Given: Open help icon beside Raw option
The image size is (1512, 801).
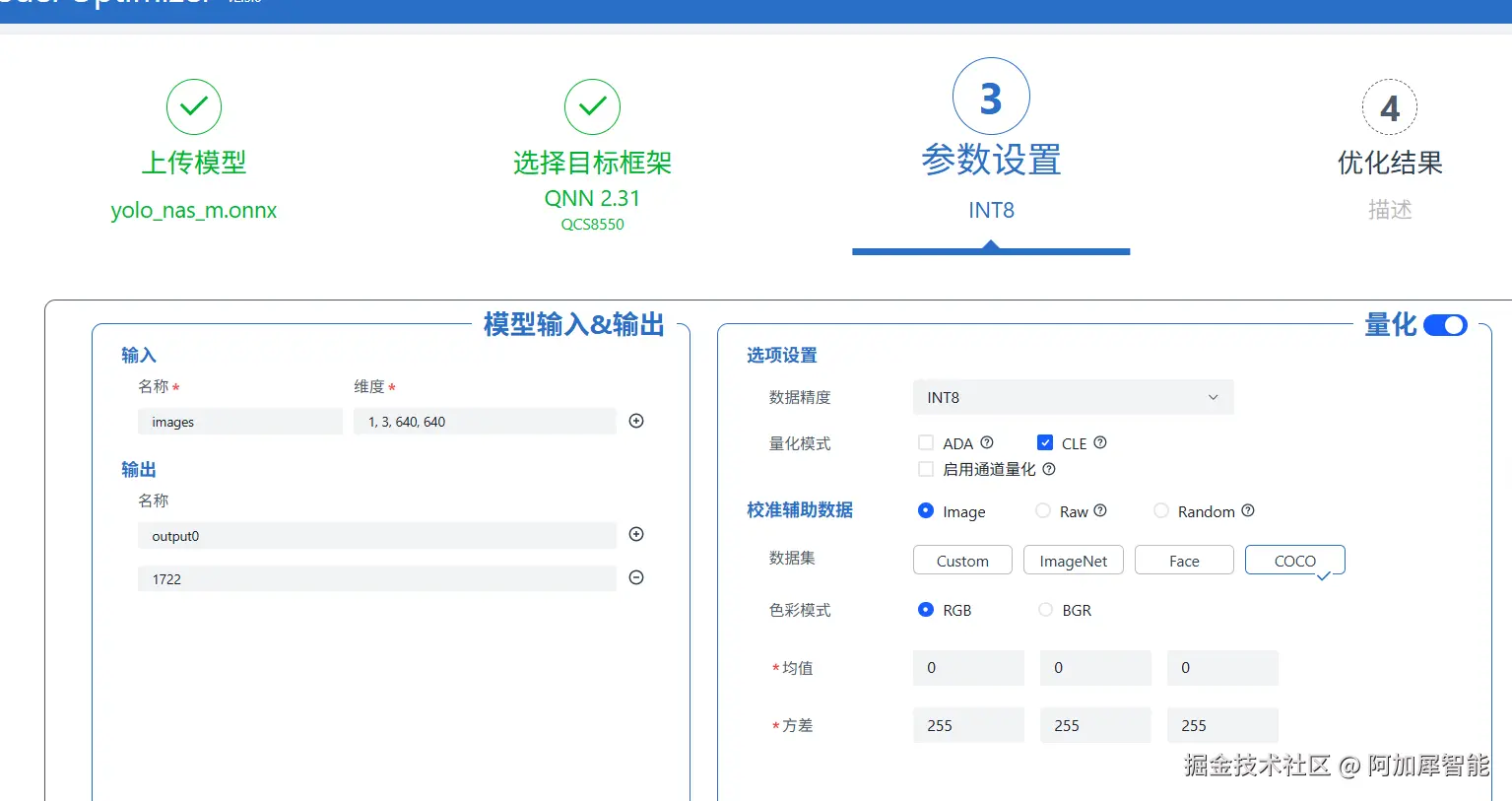Looking at the screenshot, I should [x=1100, y=510].
